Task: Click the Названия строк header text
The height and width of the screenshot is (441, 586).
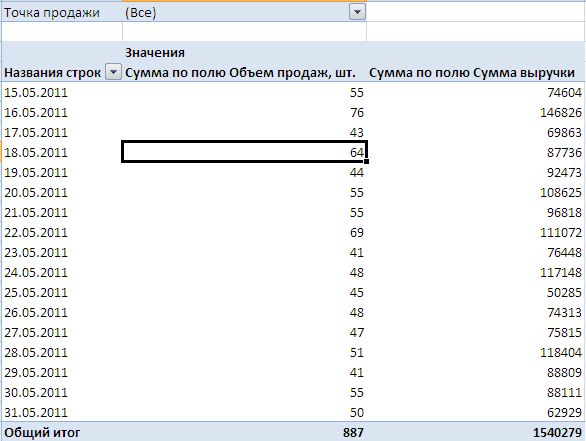Action: (x=52, y=73)
